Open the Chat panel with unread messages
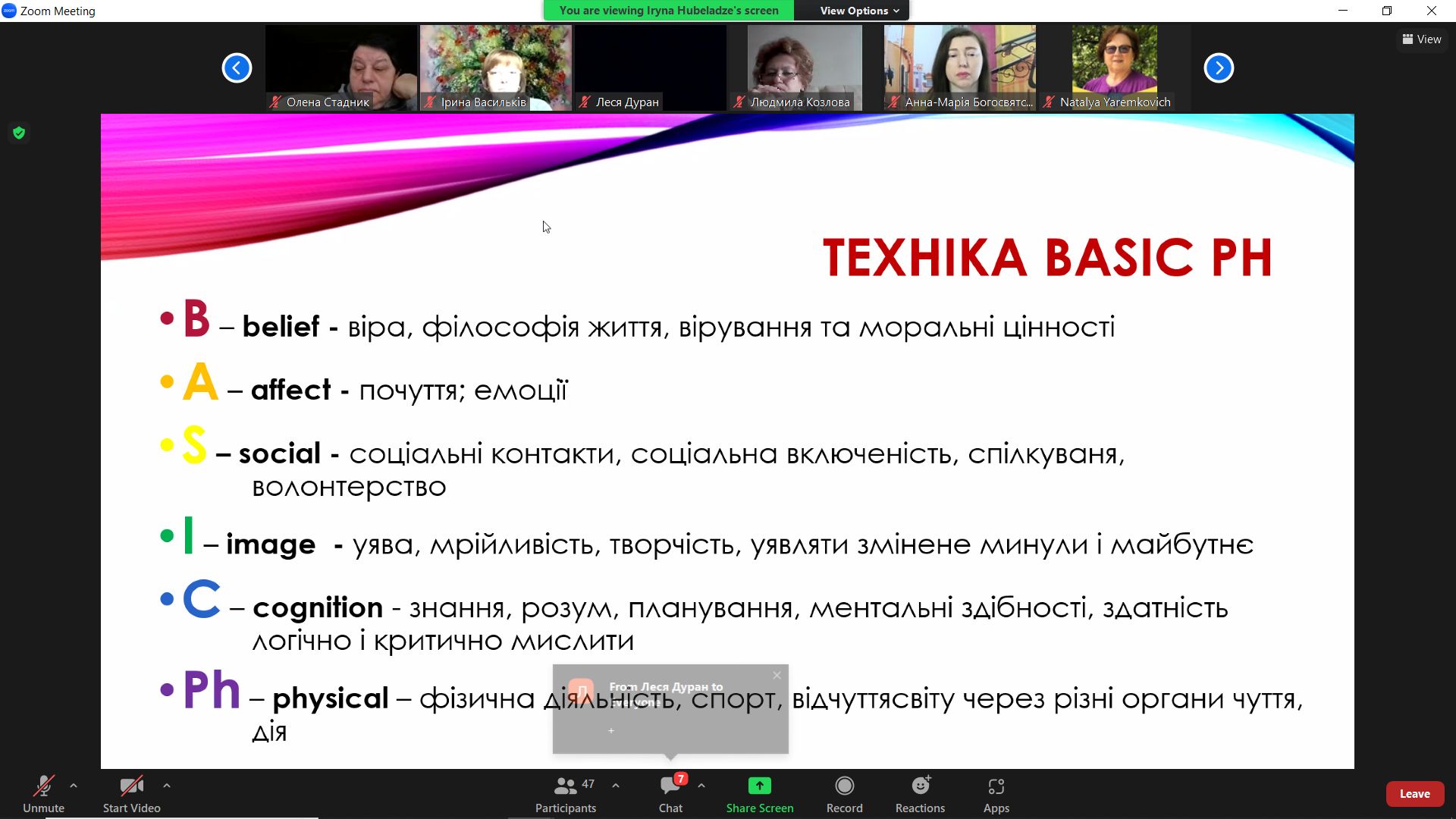This screenshot has height=819, width=1456. click(x=670, y=786)
